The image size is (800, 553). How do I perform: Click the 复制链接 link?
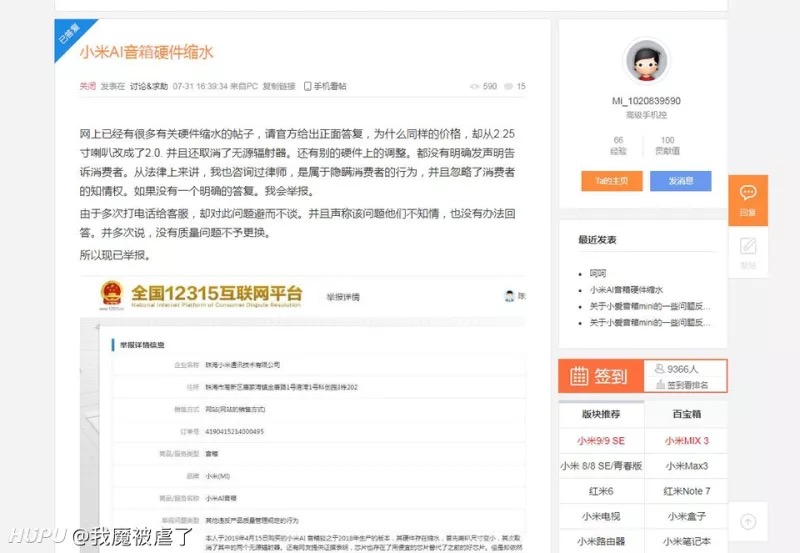279,86
